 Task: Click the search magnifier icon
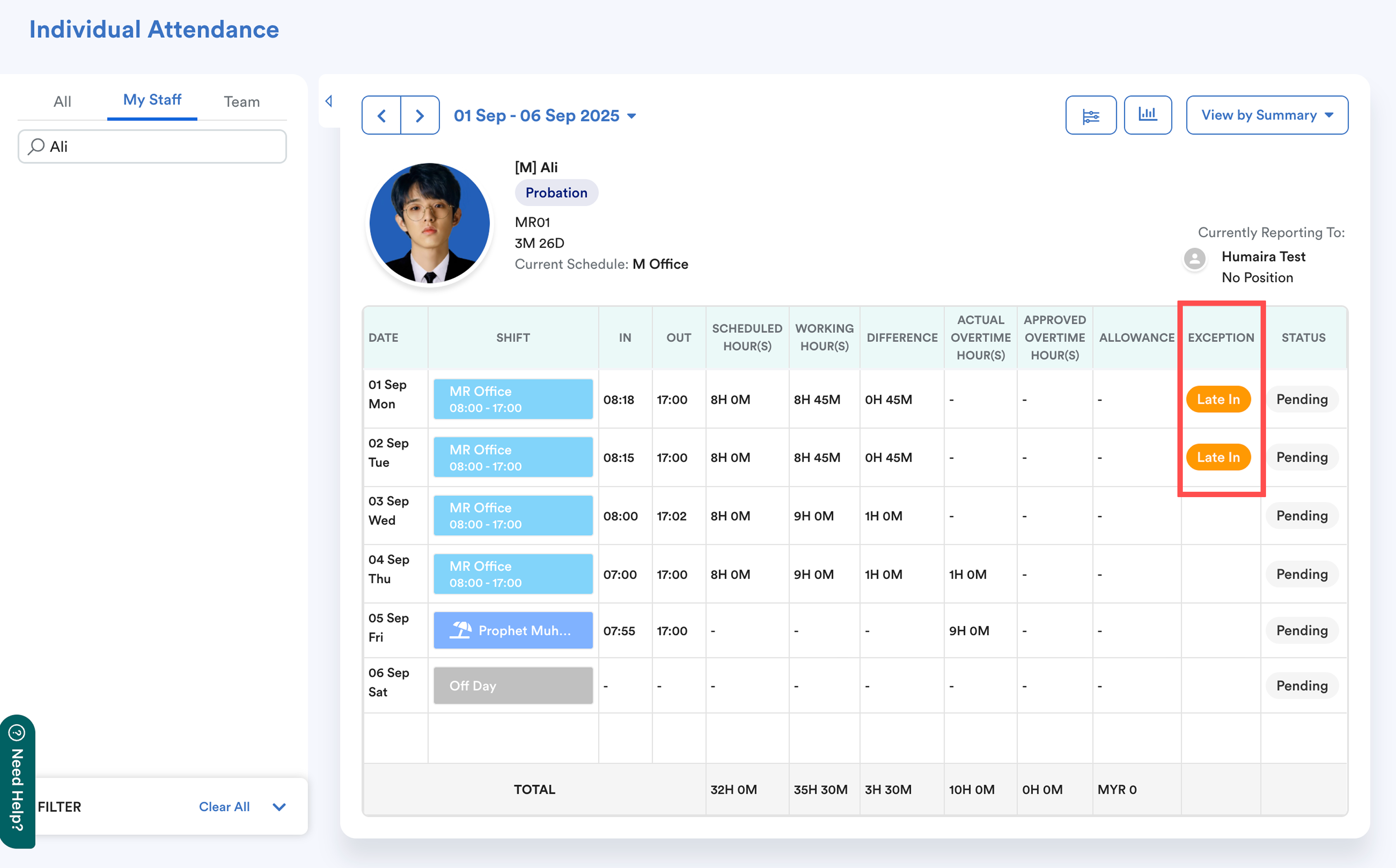(36, 147)
